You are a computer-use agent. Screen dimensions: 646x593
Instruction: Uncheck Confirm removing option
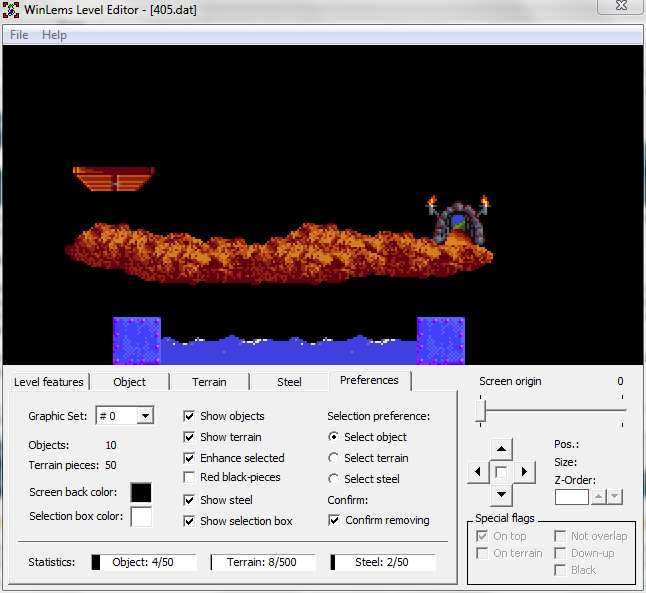(334, 520)
